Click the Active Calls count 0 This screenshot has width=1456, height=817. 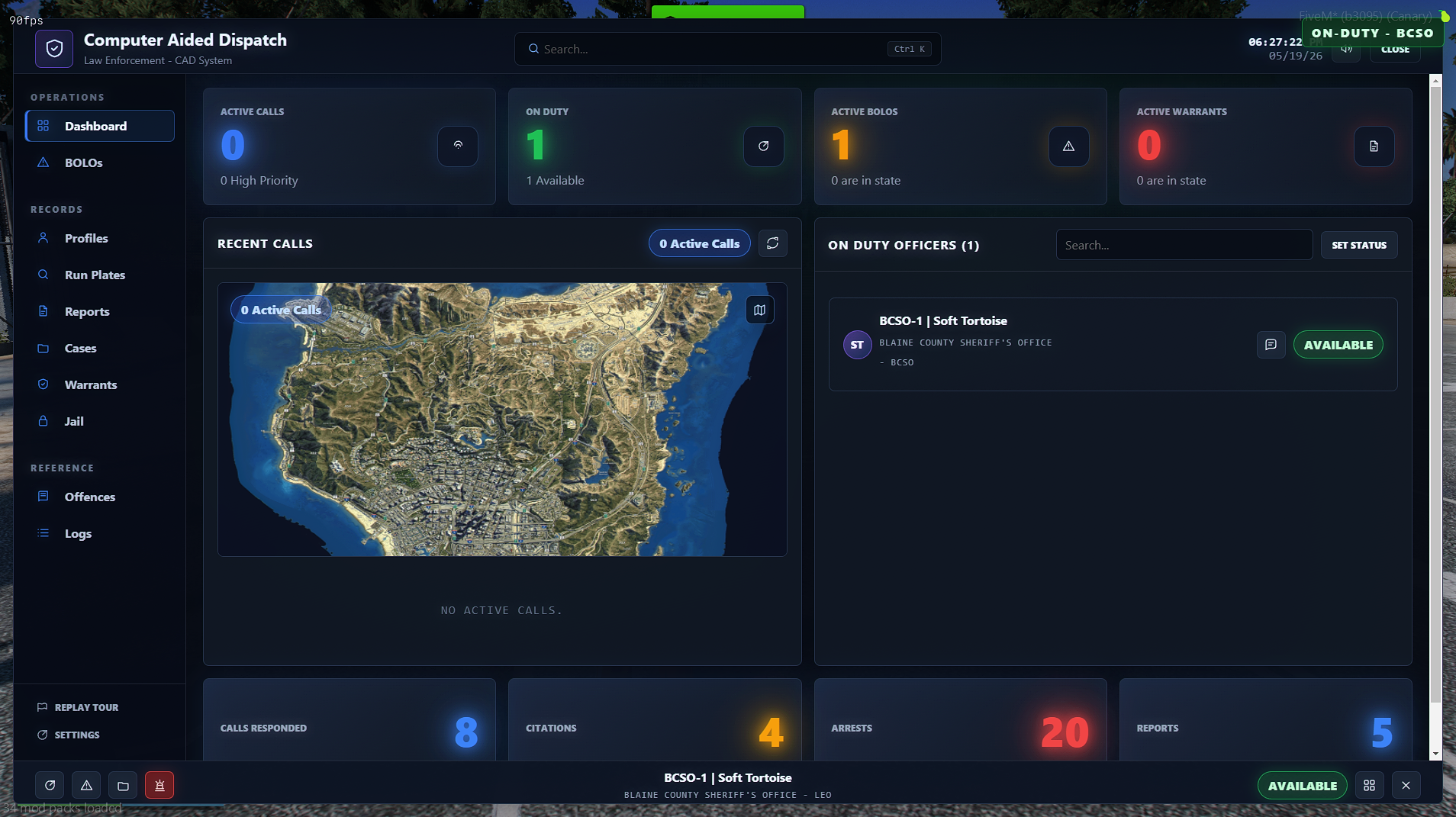(x=233, y=145)
